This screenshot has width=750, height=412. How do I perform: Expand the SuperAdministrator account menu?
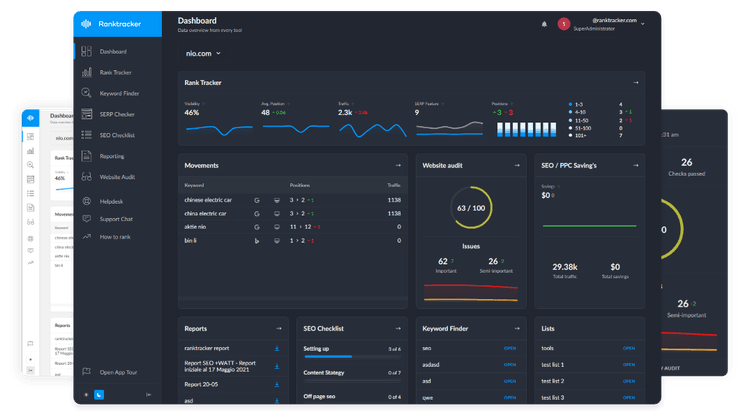(x=642, y=23)
